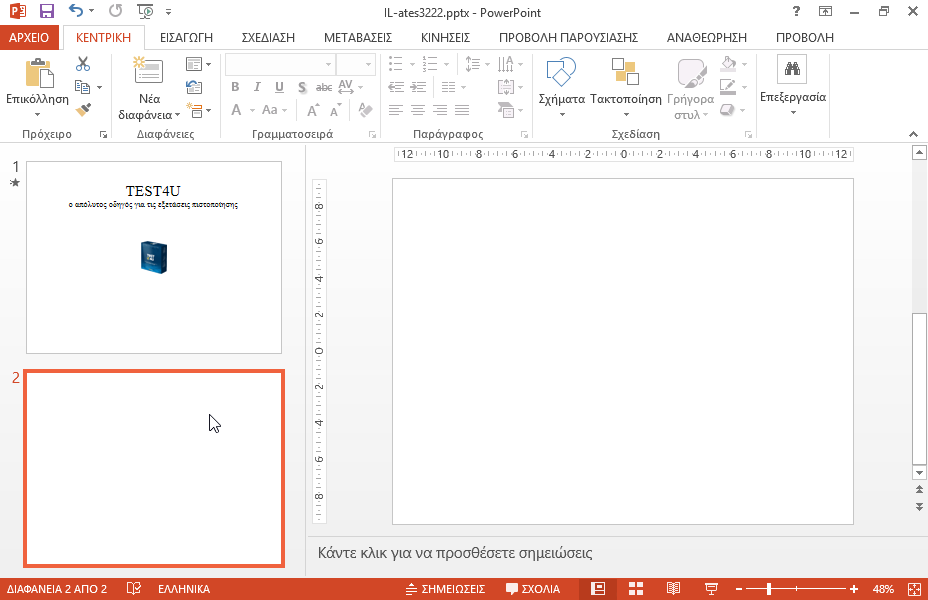Switch to the ΠΡΟΒΟΛΗ ΠΑΡΟΥΣΙΑΣΗΣ tab

point(568,37)
